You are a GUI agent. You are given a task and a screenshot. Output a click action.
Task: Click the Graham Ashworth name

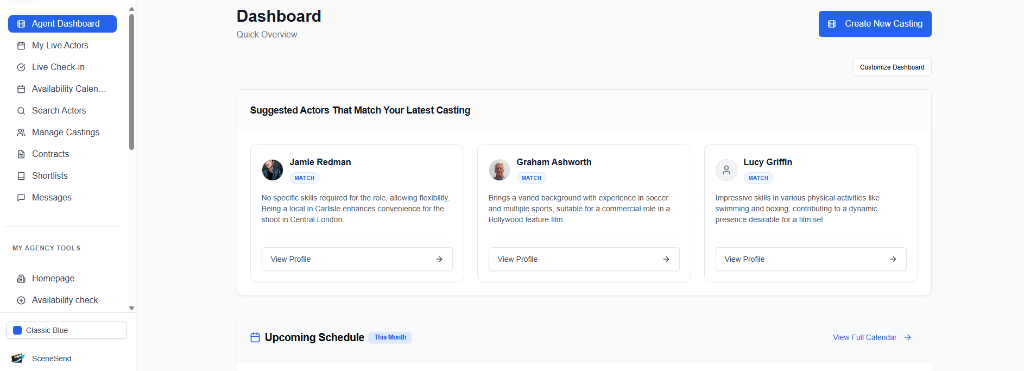pyautogui.click(x=554, y=162)
